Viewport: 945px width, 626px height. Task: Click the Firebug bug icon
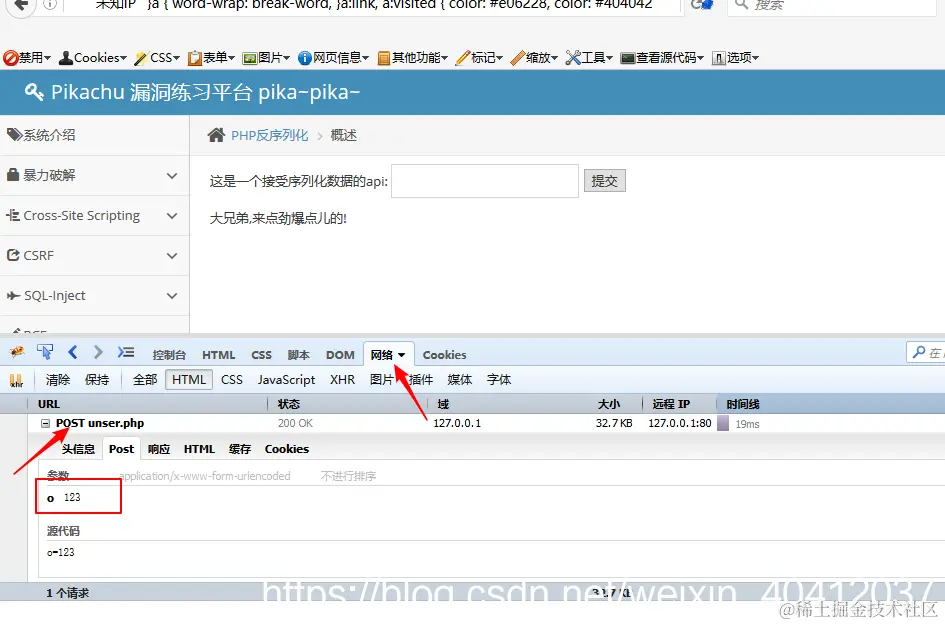coord(17,352)
